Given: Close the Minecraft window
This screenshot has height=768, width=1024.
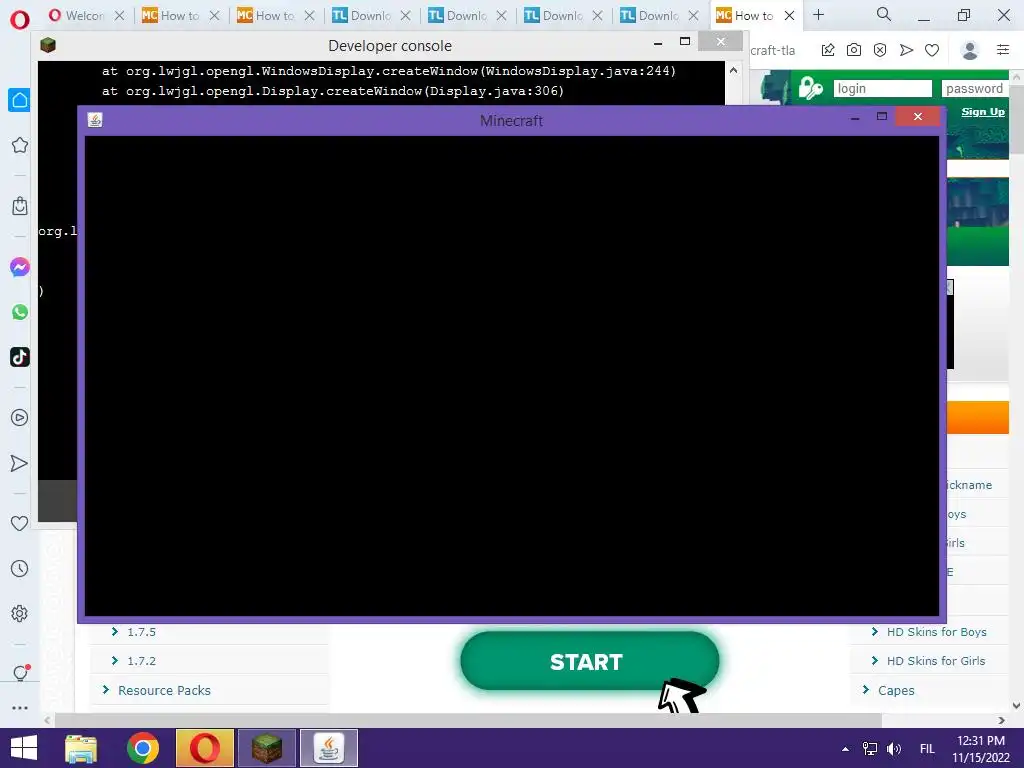Looking at the screenshot, I should click(x=918, y=116).
